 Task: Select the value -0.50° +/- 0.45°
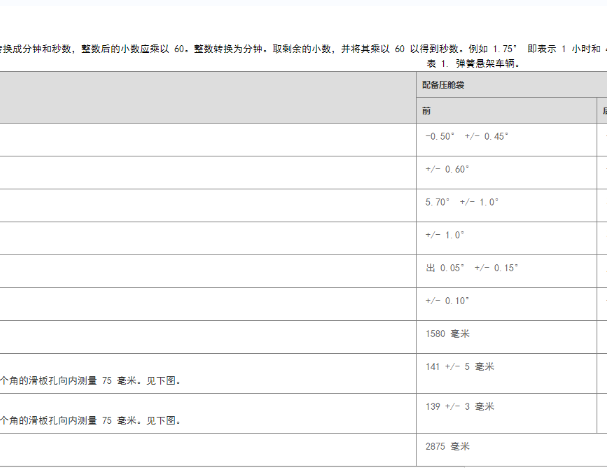point(467,136)
